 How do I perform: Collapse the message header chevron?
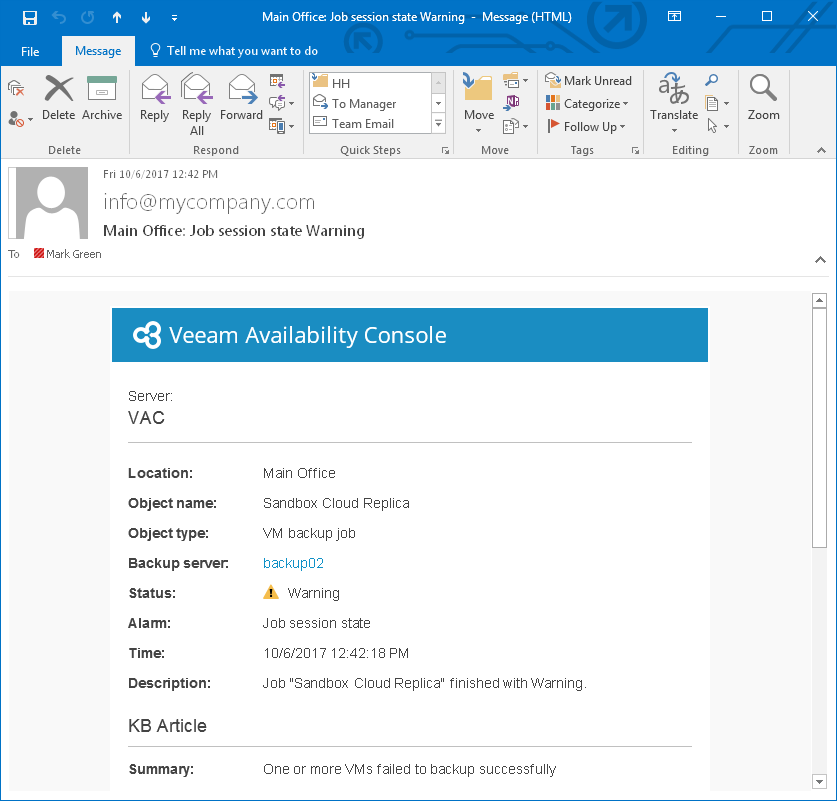click(819, 259)
